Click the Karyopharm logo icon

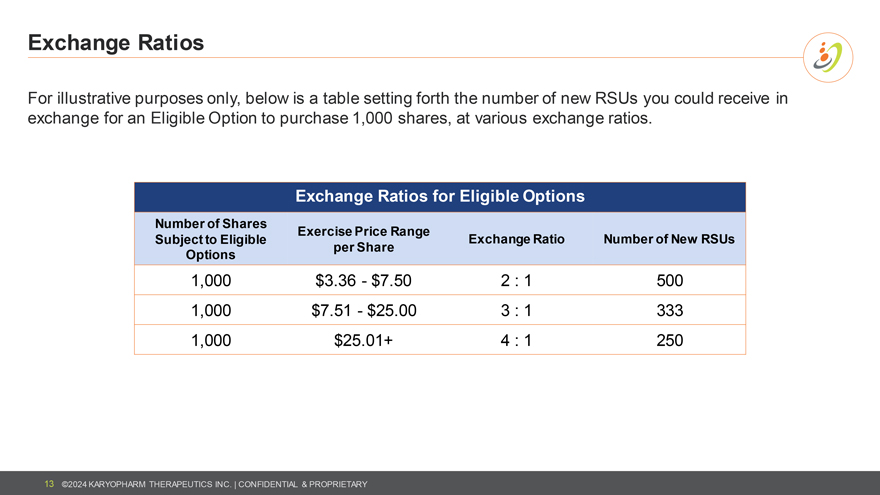[829, 58]
